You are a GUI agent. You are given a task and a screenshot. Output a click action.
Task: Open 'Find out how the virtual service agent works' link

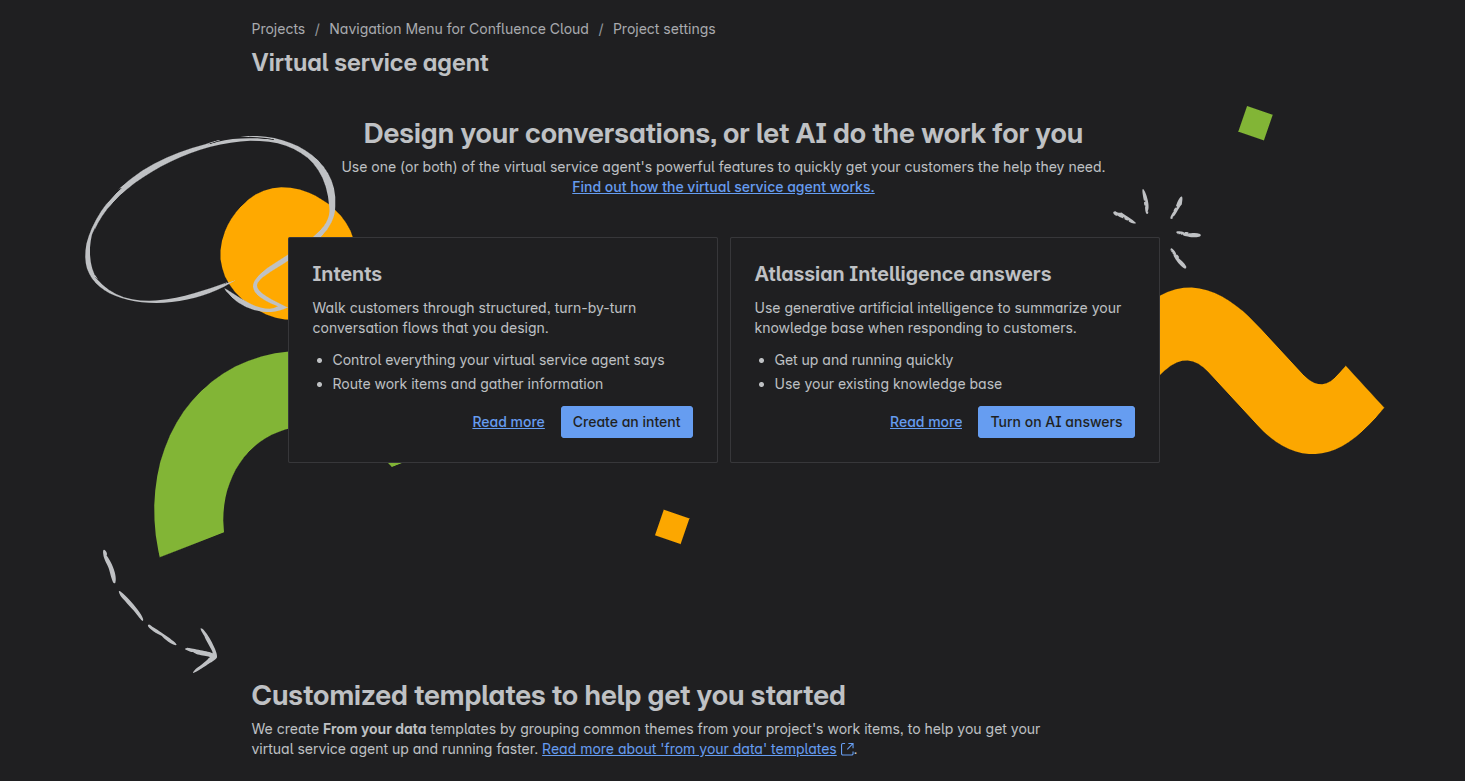pyautogui.click(x=723, y=187)
